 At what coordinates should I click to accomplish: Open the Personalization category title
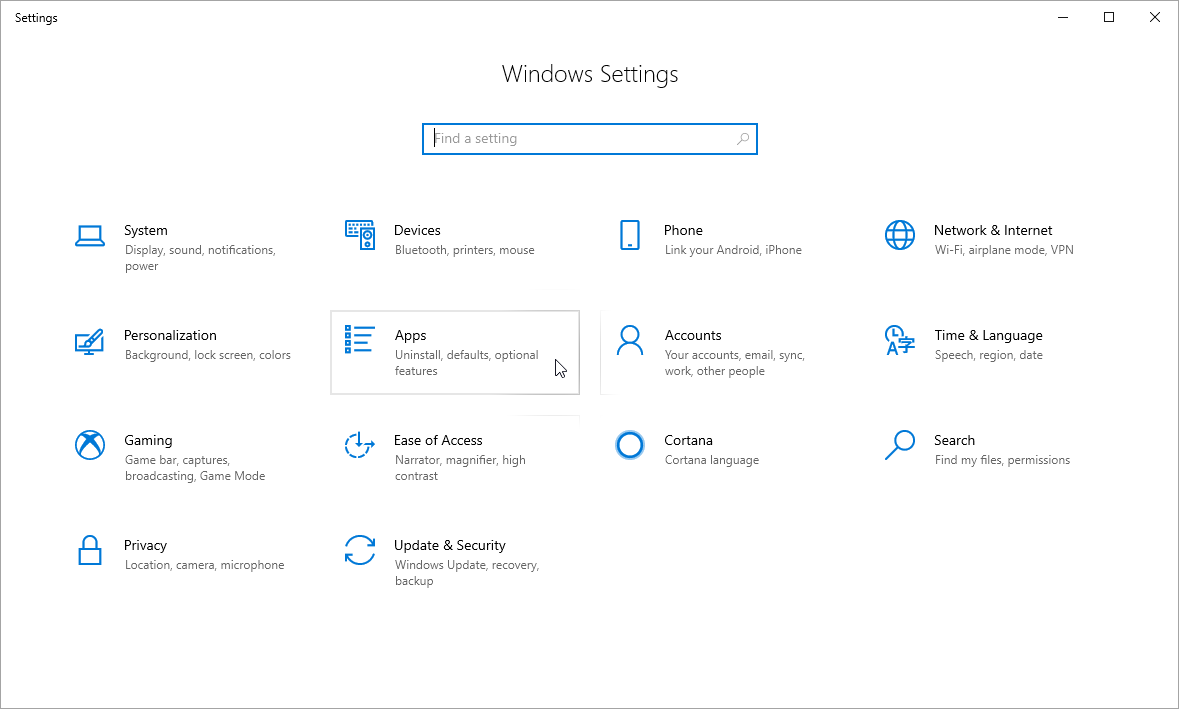170,335
